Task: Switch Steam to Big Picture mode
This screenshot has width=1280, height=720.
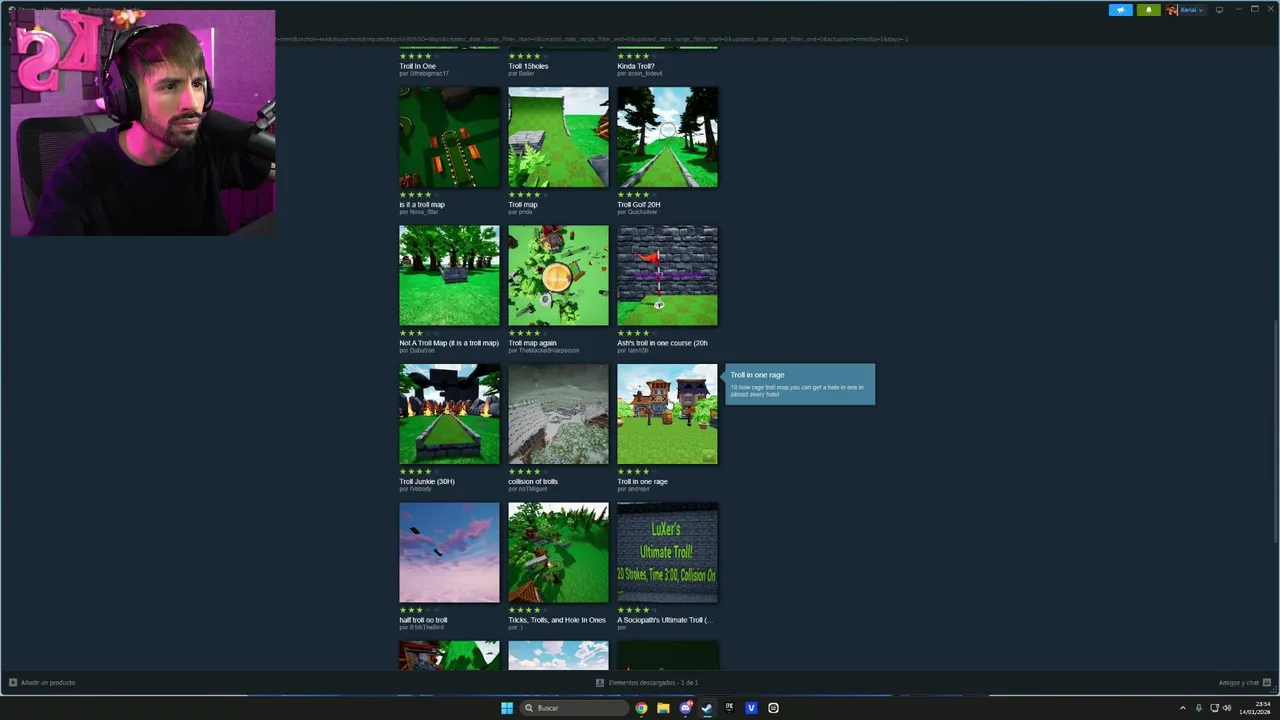Action: click(x=1219, y=10)
